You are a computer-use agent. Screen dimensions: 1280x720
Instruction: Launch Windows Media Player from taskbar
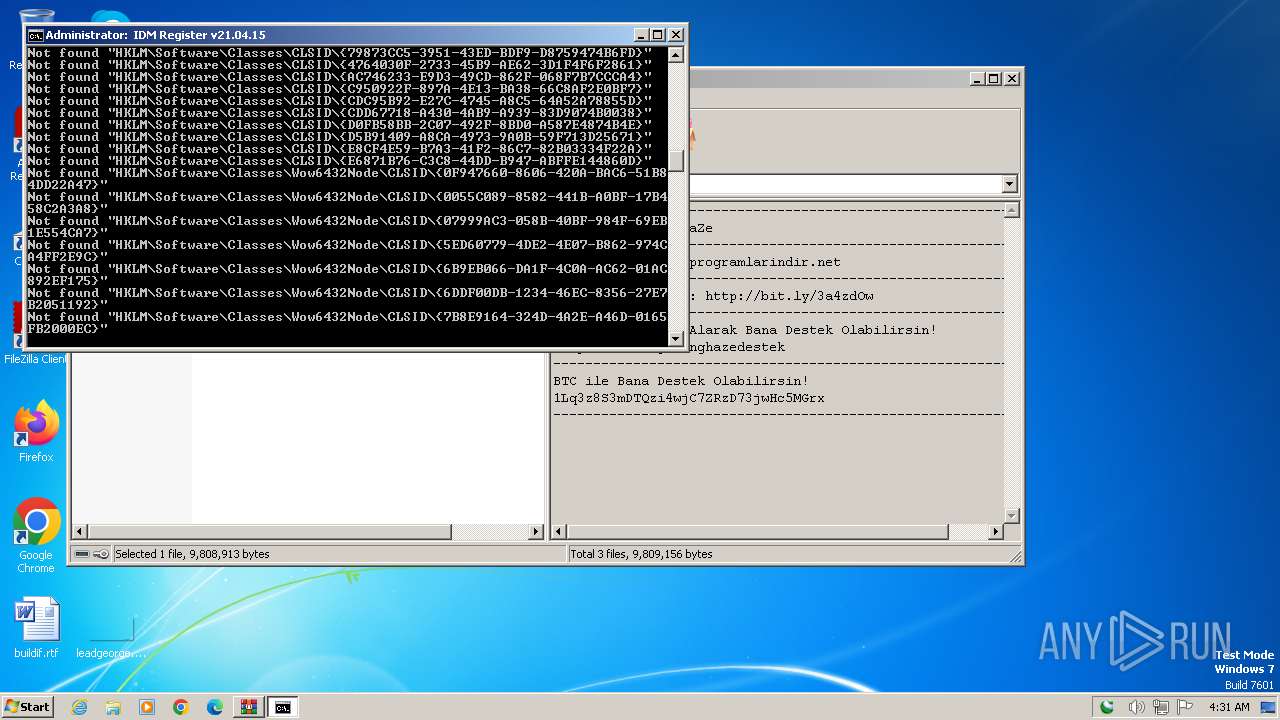tap(147, 707)
